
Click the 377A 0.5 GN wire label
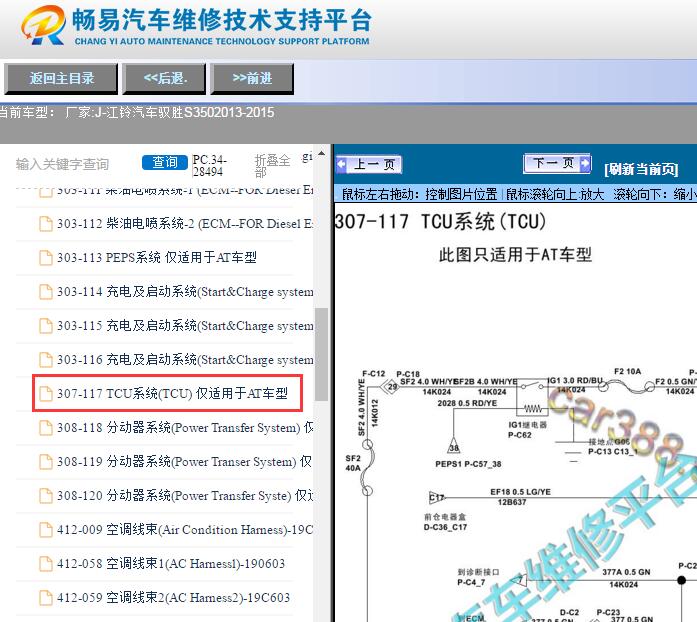pyautogui.click(x=626, y=572)
